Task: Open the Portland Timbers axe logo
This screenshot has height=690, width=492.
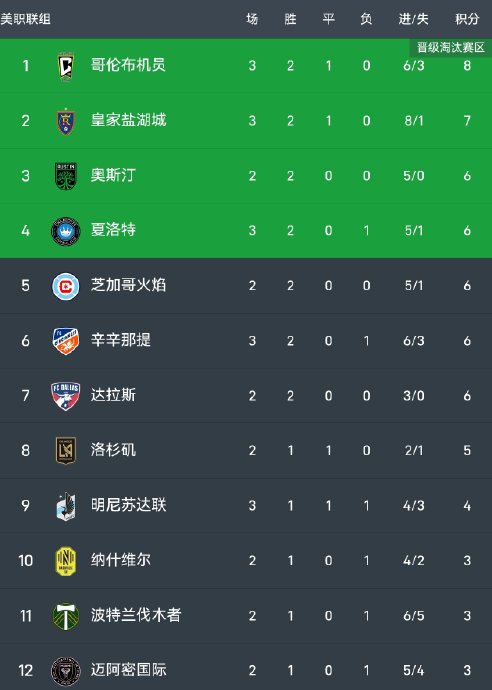Action: pos(66,616)
